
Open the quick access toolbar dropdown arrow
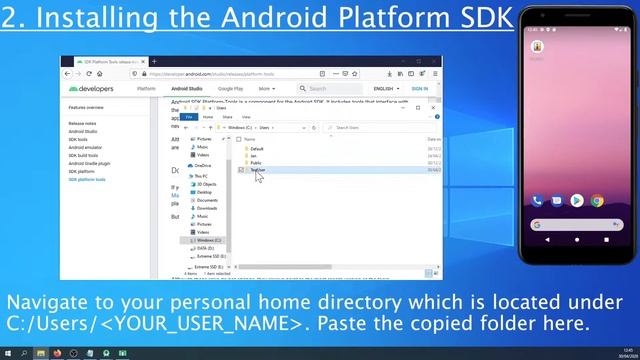(210, 108)
